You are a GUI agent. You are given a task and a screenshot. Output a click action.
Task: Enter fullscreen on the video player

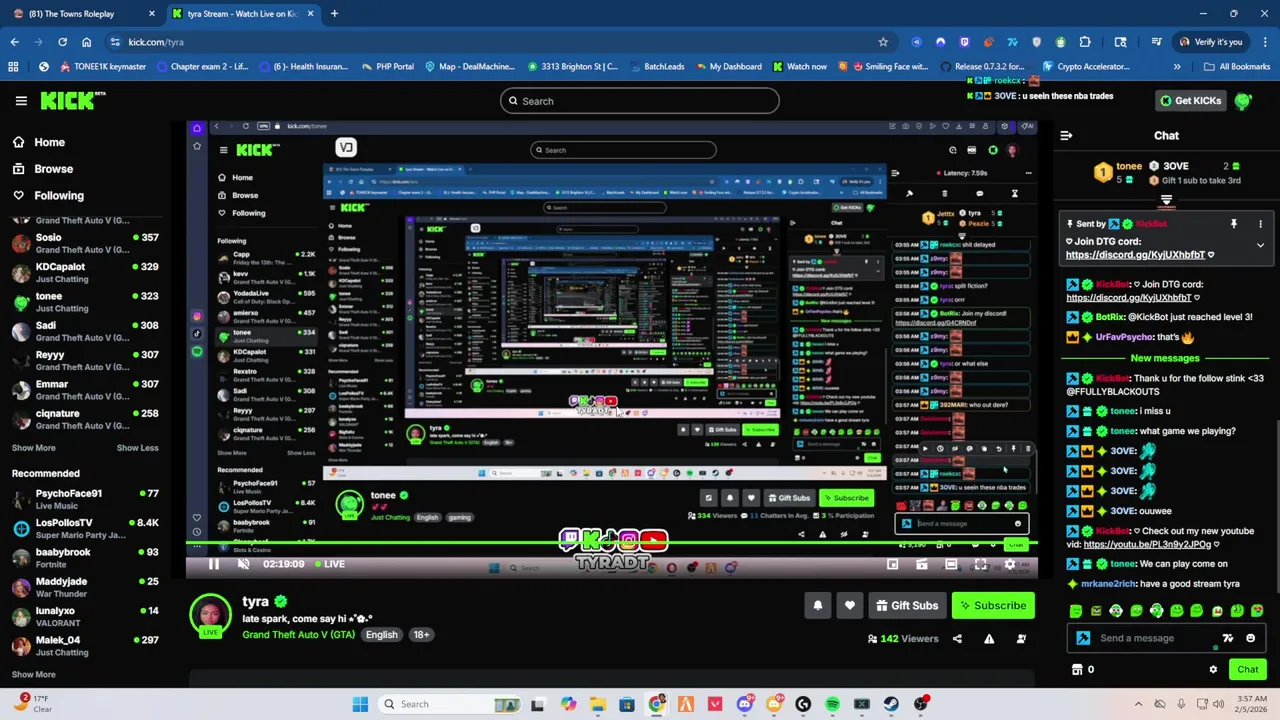pos(981,564)
